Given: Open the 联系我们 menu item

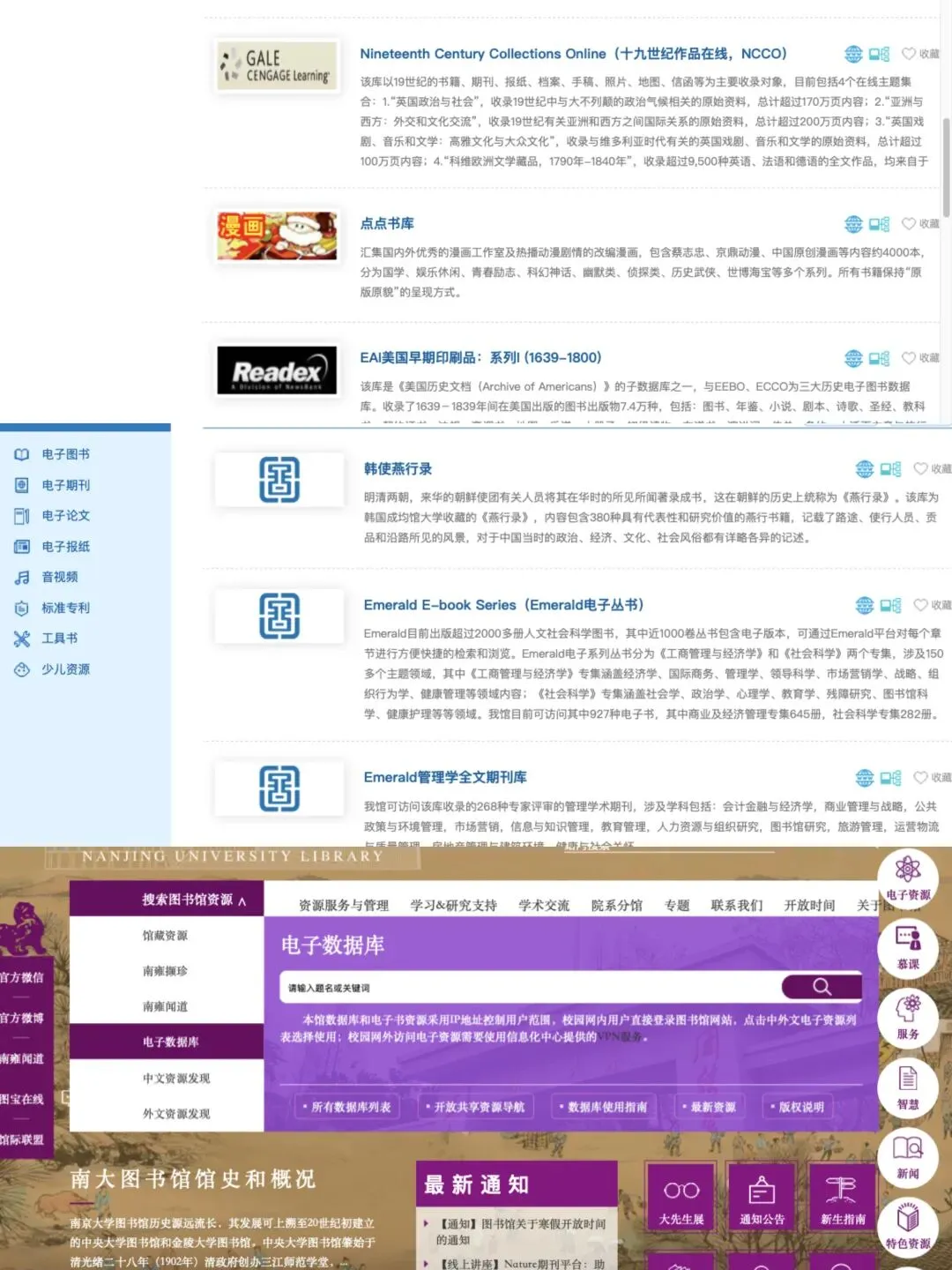Looking at the screenshot, I should tap(737, 906).
